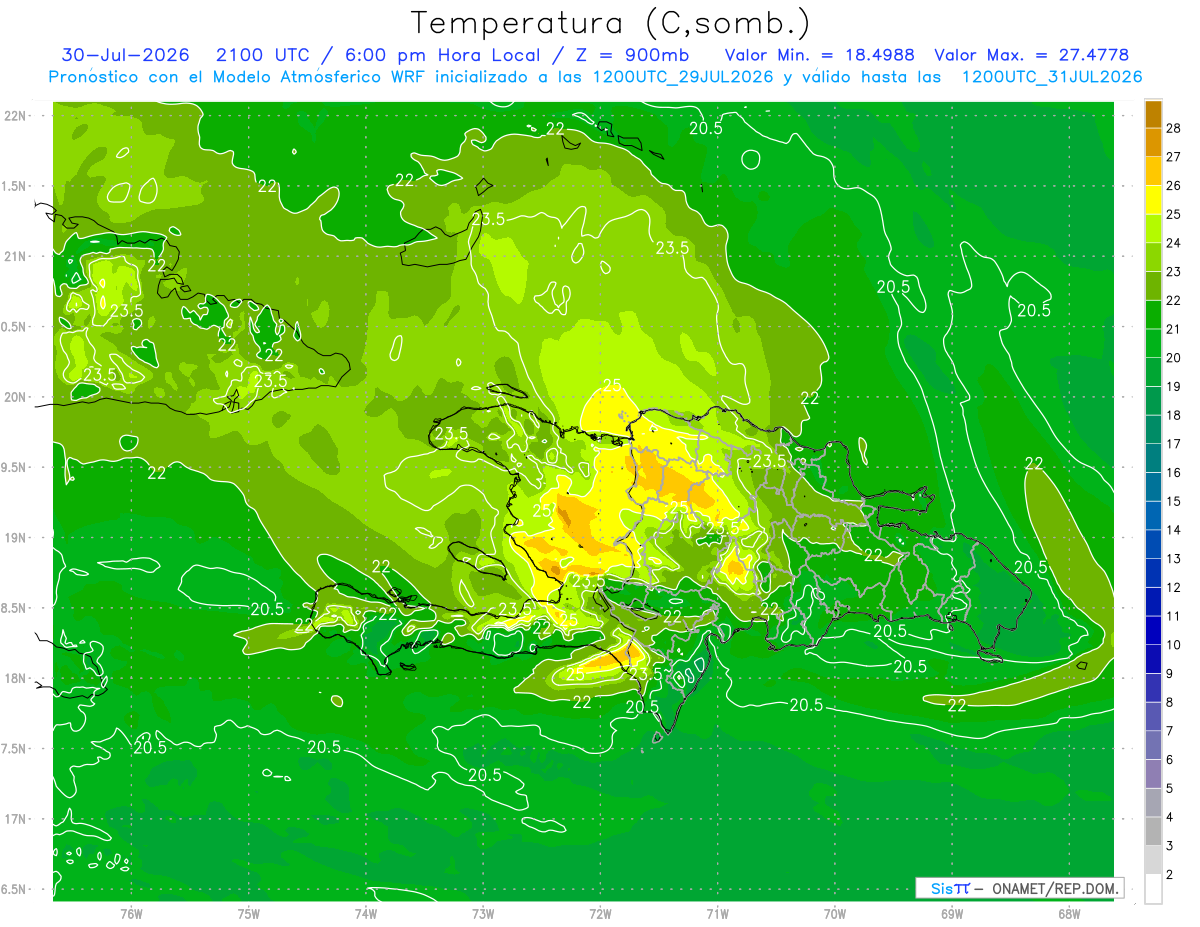Click the '70W' longitude axis label
The height and width of the screenshot is (927, 1200).
pyautogui.click(x=834, y=914)
